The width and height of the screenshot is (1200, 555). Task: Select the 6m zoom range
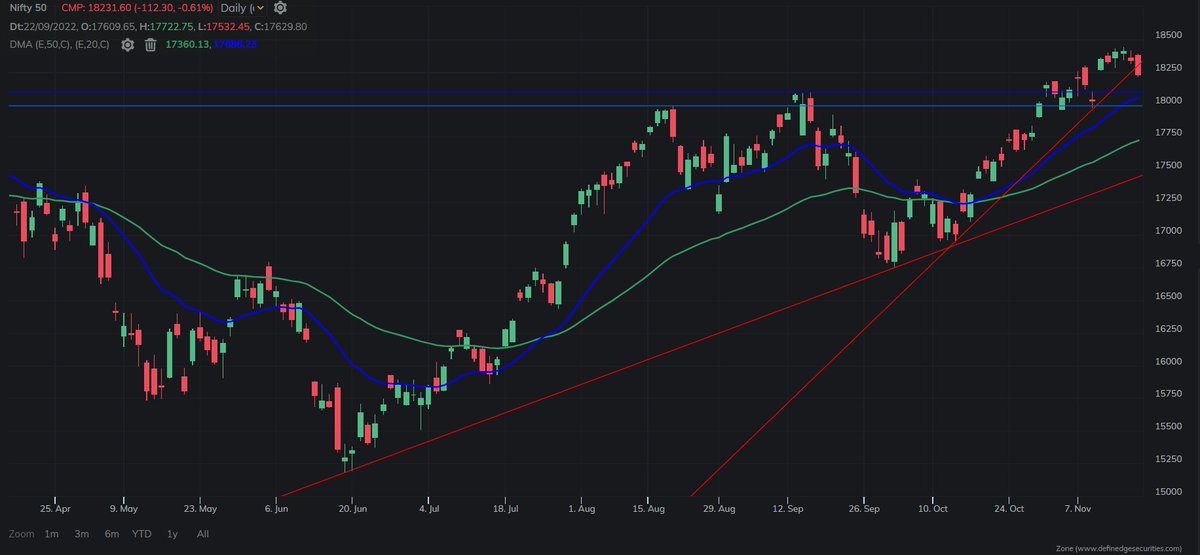[x=110, y=534]
